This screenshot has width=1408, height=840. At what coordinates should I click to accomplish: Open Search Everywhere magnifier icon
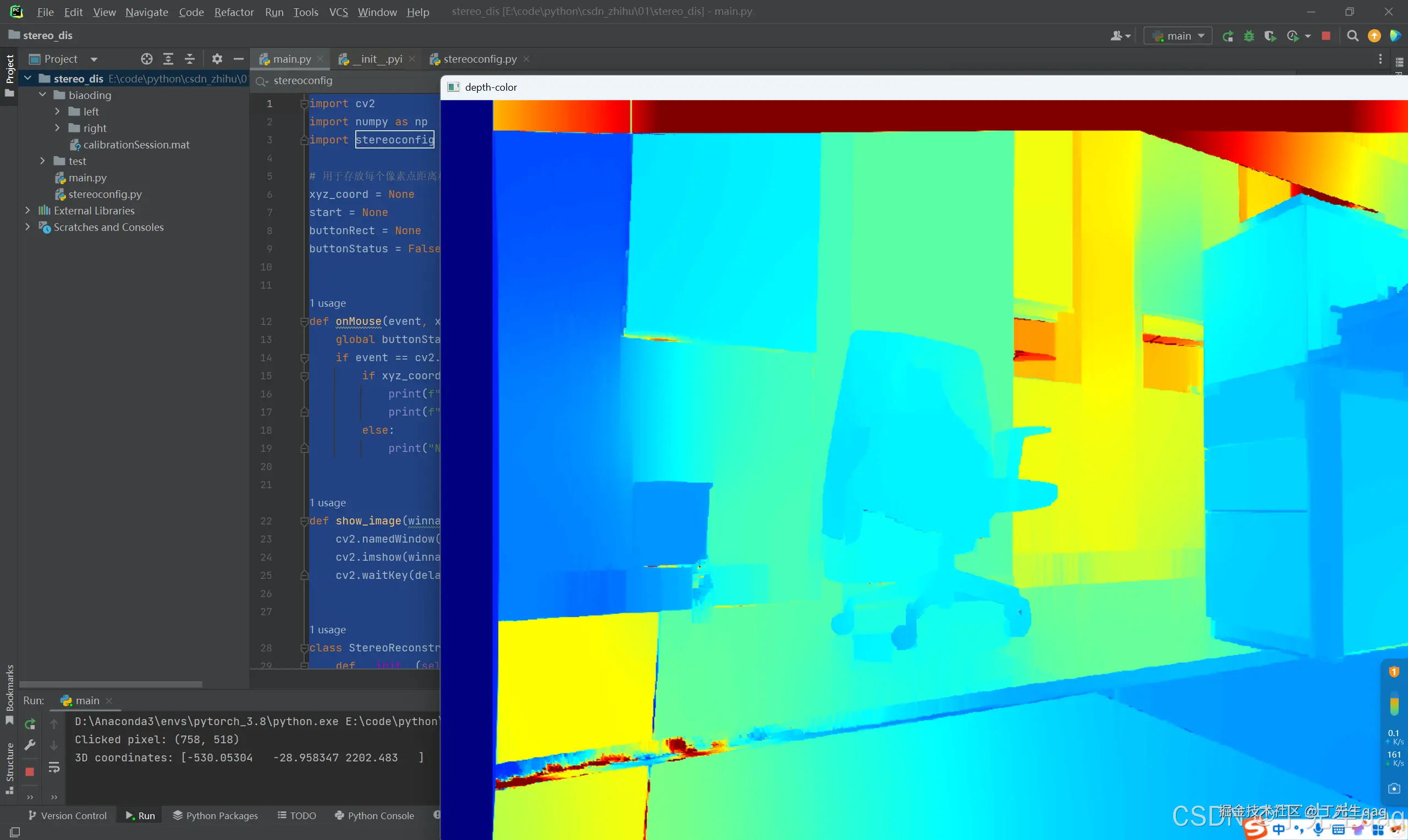(x=1352, y=36)
